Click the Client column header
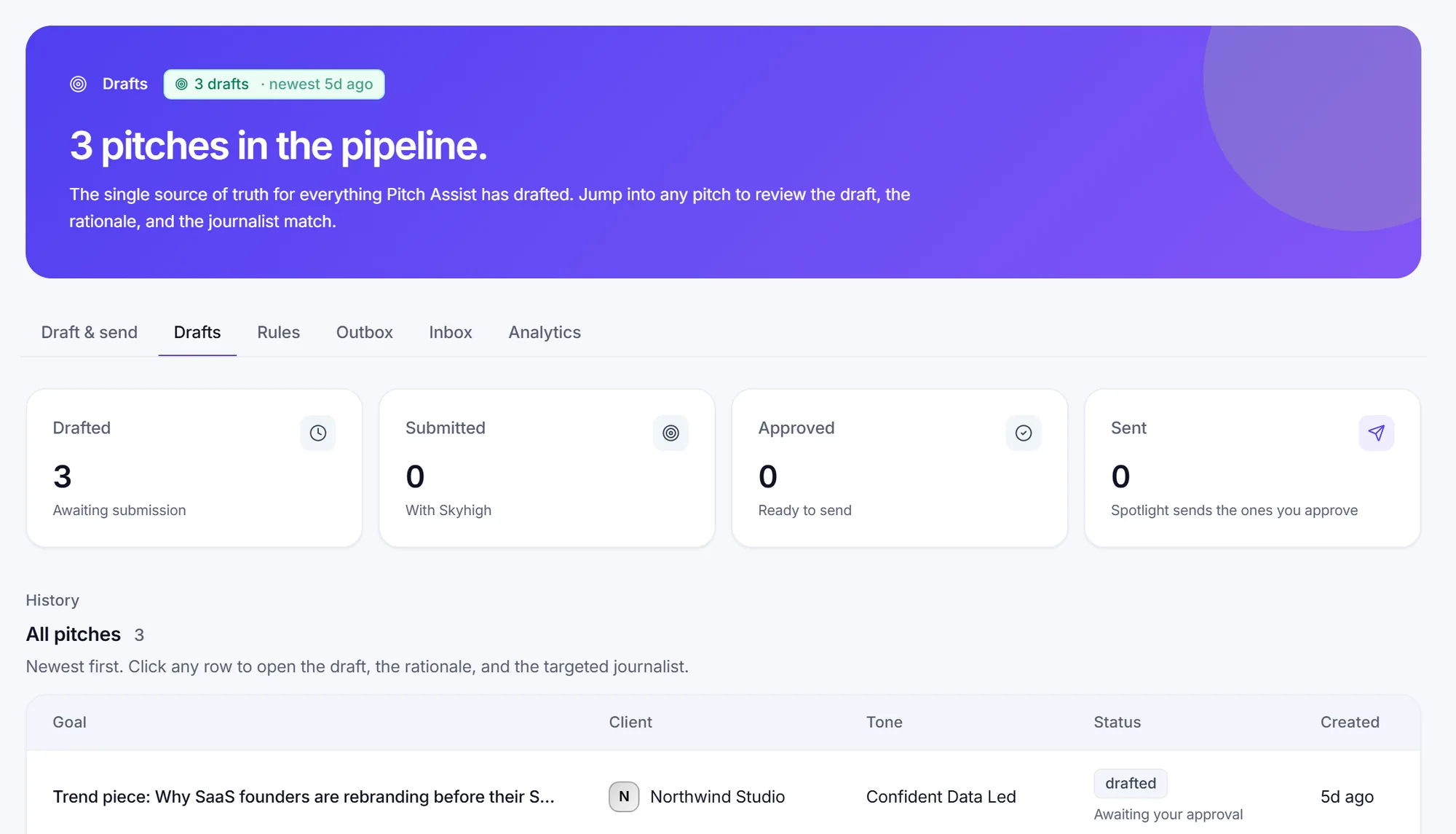 [630, 722]
